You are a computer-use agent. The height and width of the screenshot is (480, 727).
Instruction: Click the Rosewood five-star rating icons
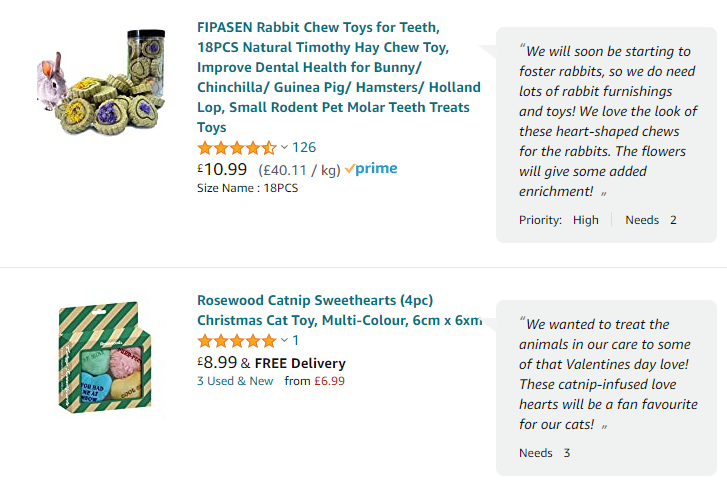pyautogui.click(x=237, y=341)
